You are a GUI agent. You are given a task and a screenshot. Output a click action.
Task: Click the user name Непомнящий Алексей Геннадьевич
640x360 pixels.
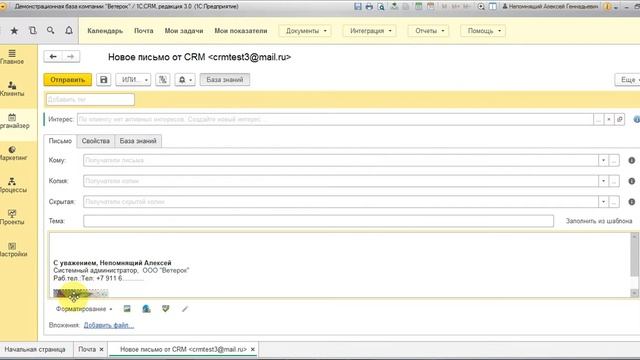[550, 7]
